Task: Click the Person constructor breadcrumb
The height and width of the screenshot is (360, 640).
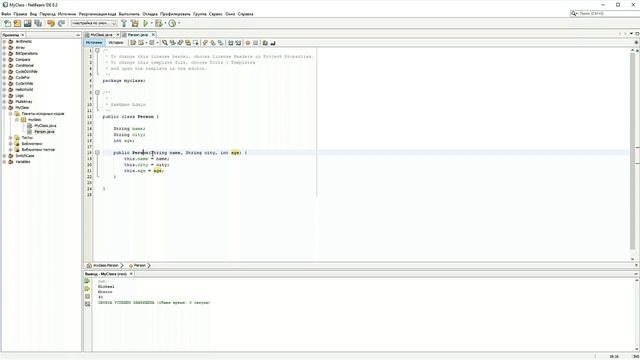Action: pos(139,266)
